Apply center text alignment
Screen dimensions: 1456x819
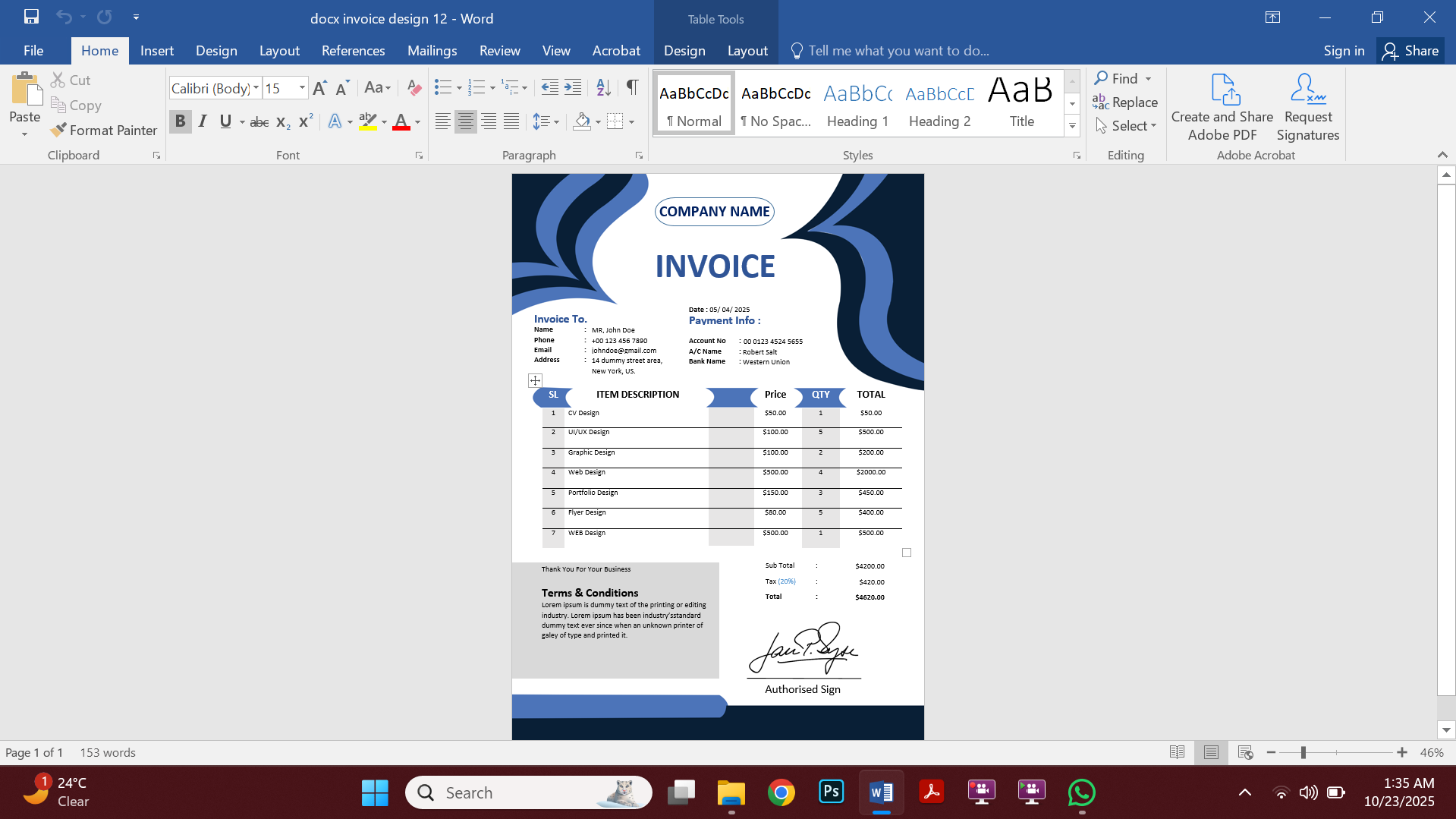point(465,121)
